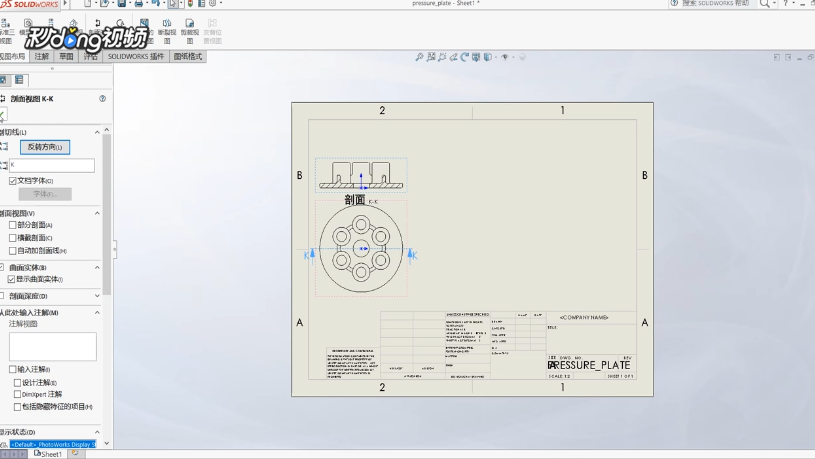
Task: Click the 反转方向 button
Action: tap(45, 147)
